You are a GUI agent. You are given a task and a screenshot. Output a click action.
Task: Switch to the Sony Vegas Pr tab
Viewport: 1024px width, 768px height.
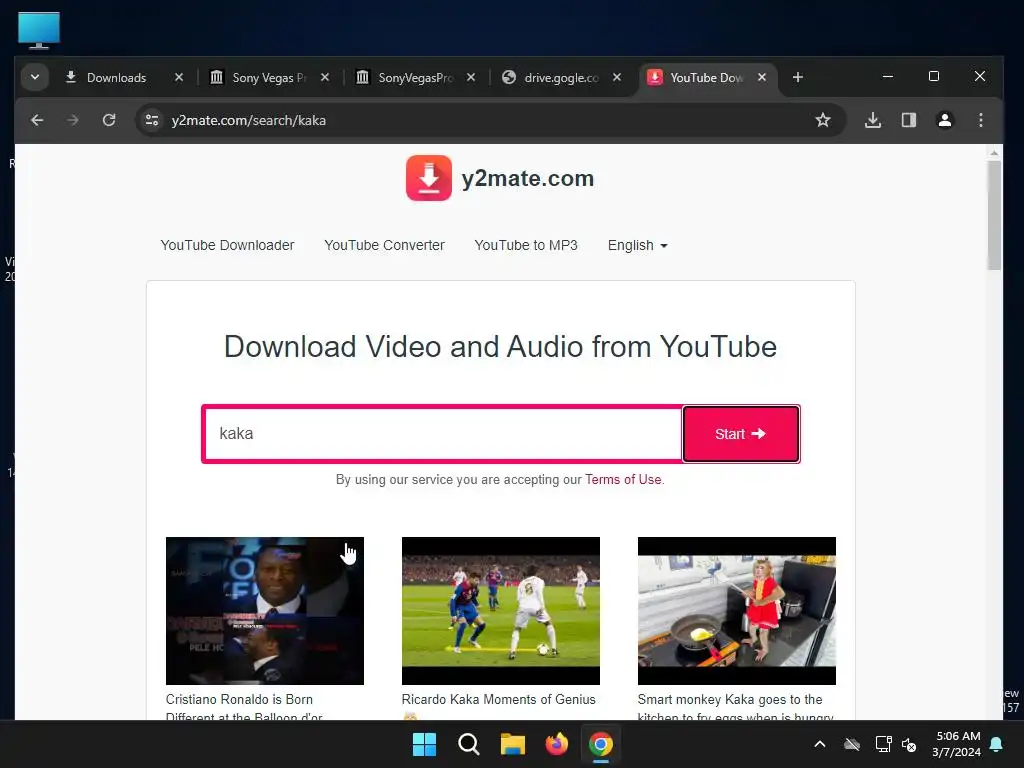coord(269,78)
